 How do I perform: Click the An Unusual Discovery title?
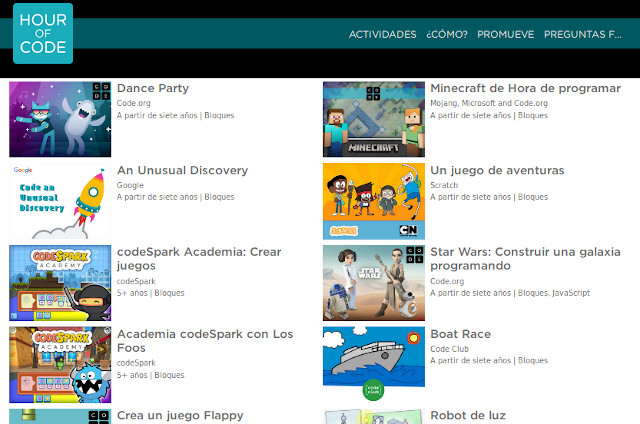click(182, 170)
